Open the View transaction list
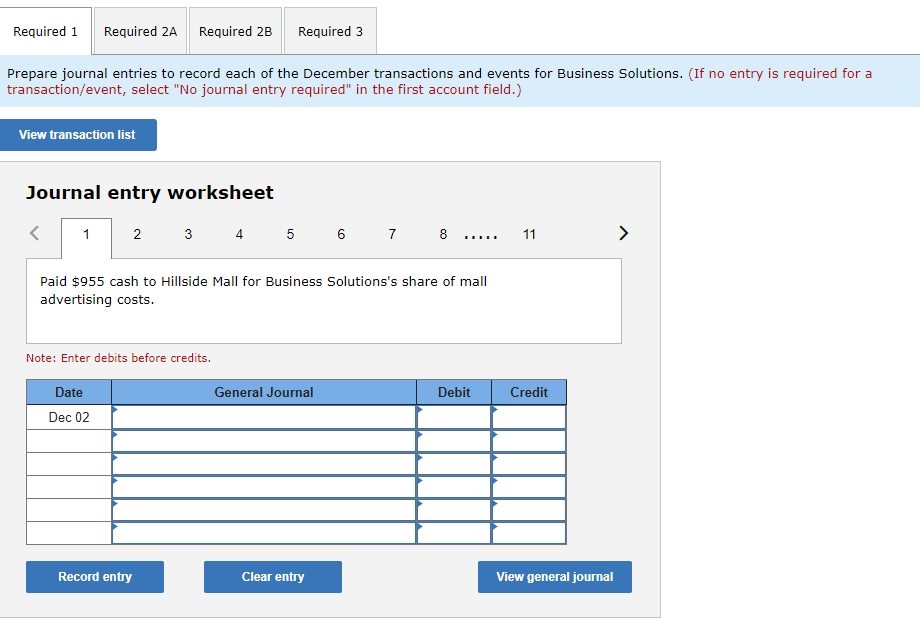The image size is (924, 618). (78, 135)
